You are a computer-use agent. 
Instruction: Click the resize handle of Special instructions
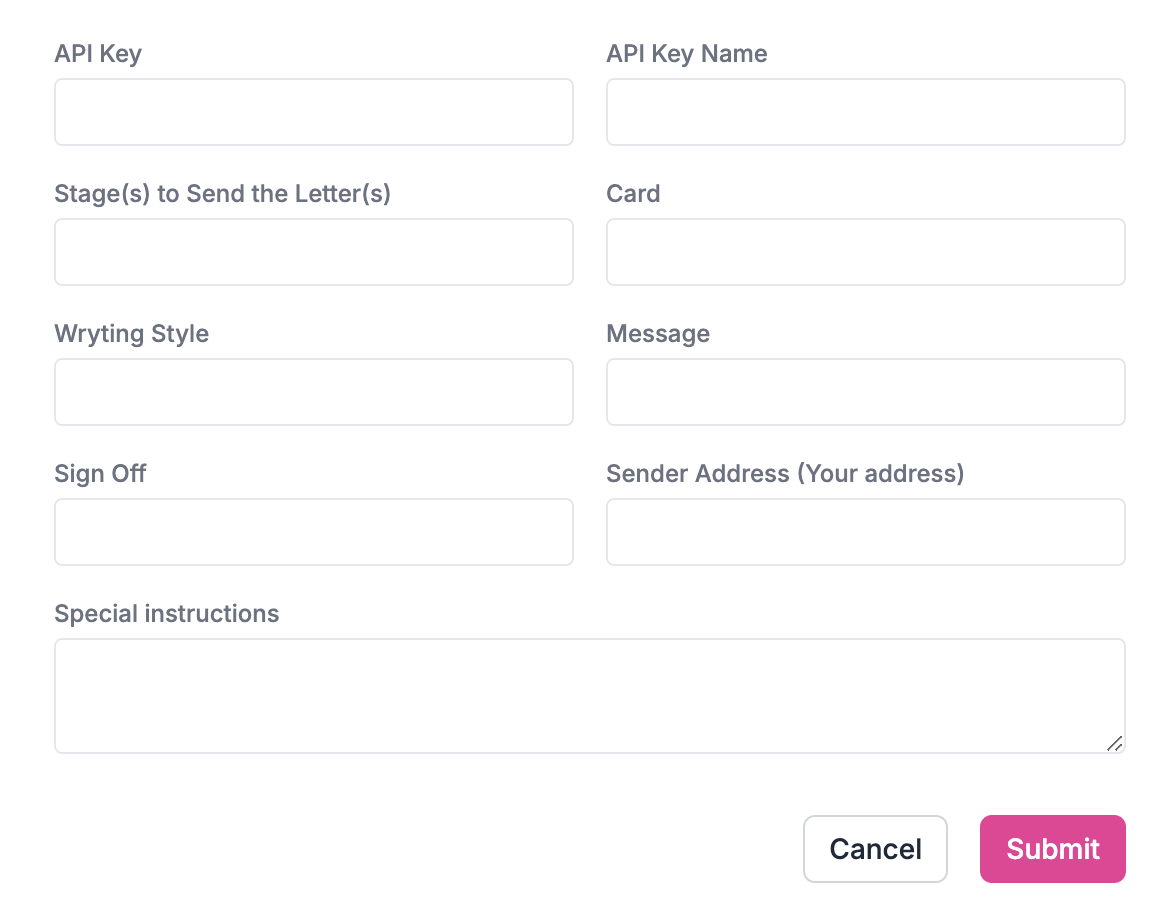click(x=1114, y=744)
